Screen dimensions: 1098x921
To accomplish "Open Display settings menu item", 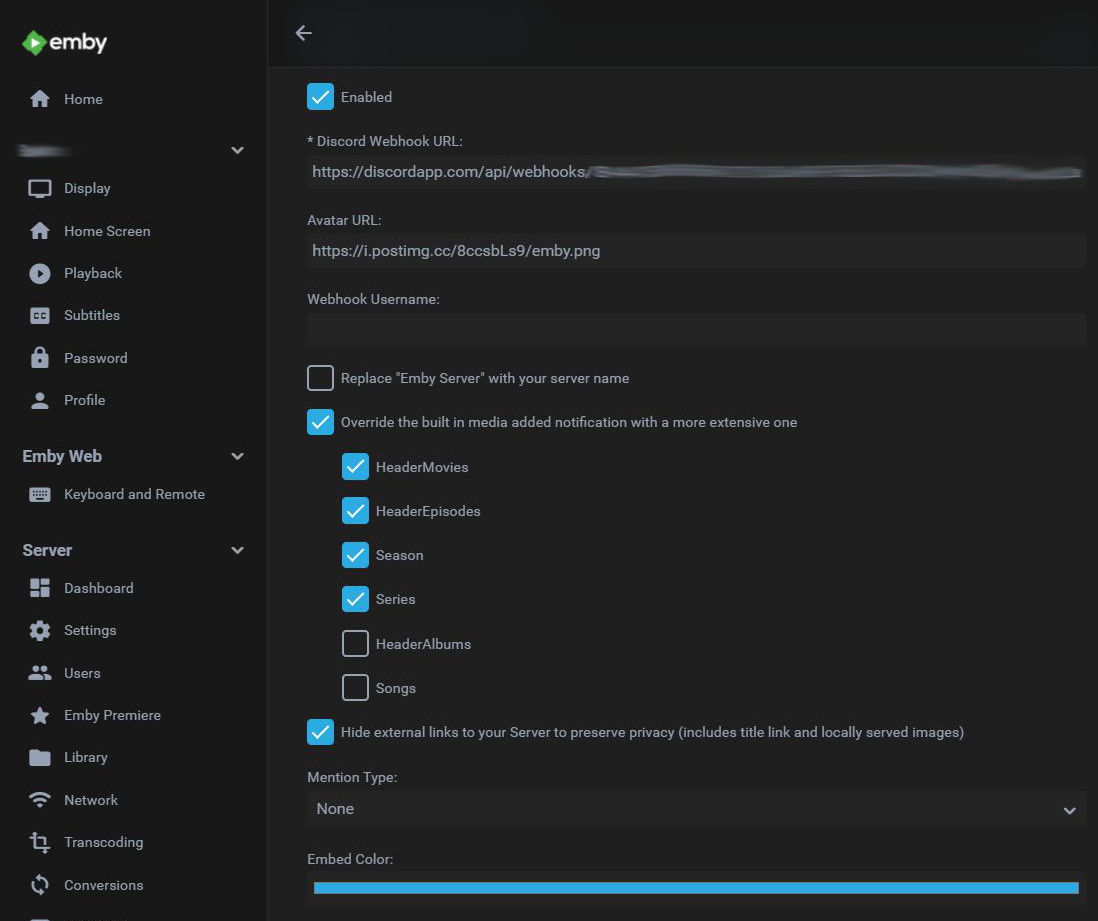I will coord(87,188).
